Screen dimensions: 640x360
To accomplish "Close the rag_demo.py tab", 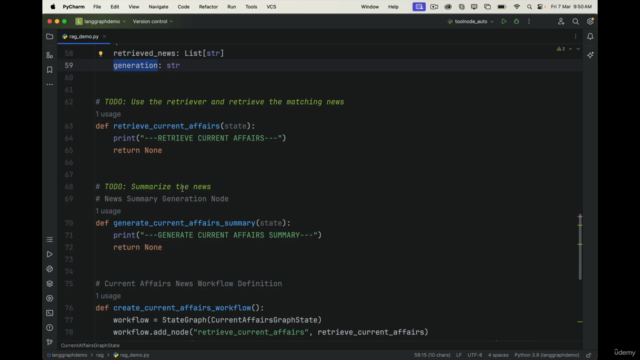I will coord(104,36).
